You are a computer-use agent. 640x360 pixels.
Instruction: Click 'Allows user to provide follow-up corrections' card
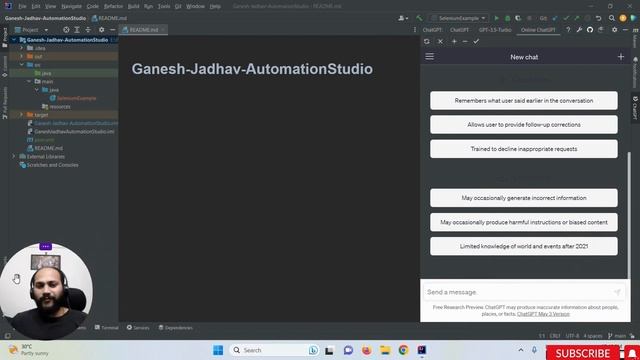(x=524, y=124)
